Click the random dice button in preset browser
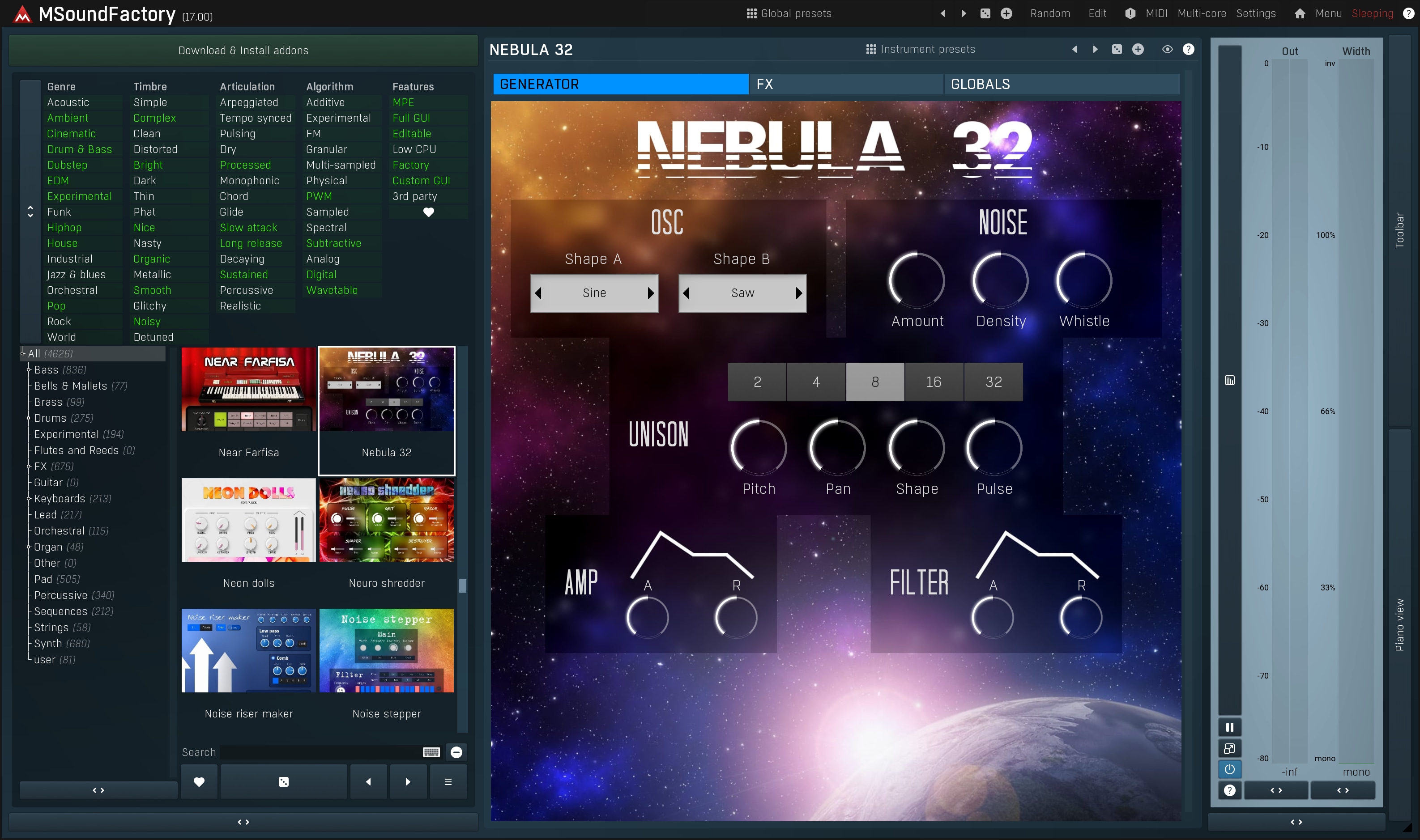The height and width of the screenshot is (840, 1420). pos(284,782)
